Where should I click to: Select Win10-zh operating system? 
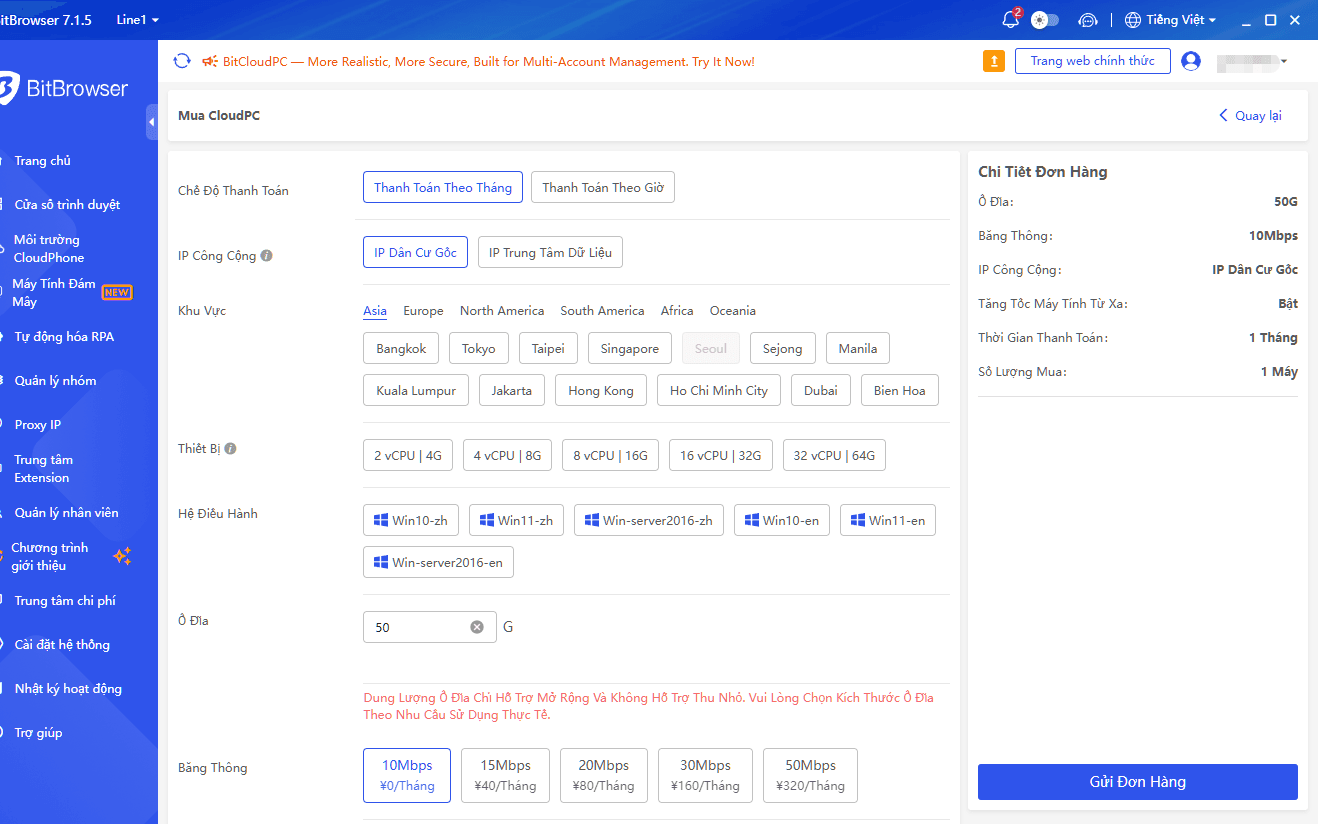pyautogui.click(x=411, y=520)
